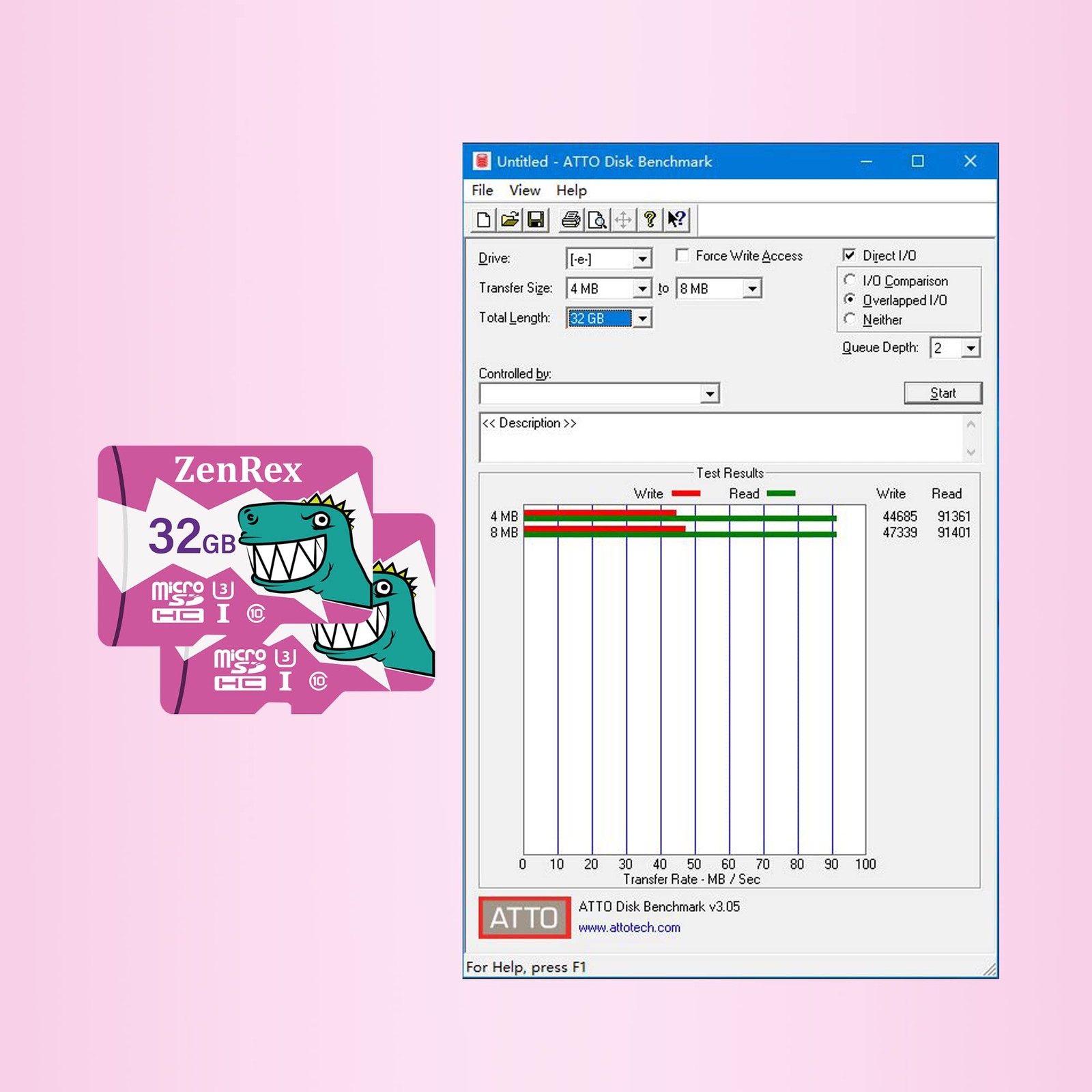Maximize the ATTO Disk Benchmark window
Viewport: 1092px width, 1092px height.
pyautogui.click(x=918, y=162)
